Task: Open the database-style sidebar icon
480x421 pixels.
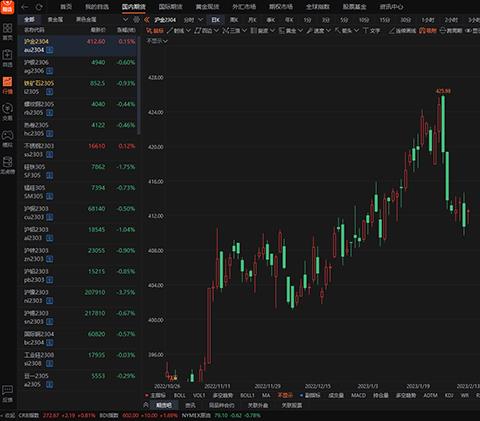Action: click(7, 162)
